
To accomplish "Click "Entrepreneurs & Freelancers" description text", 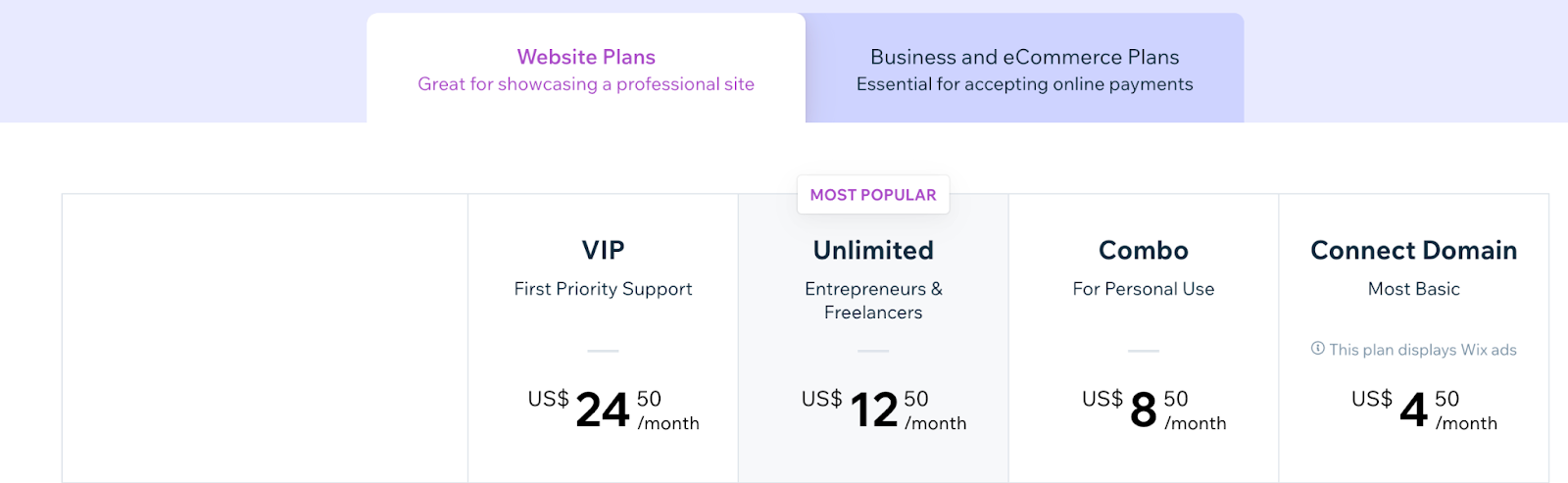I will [873, 301].
